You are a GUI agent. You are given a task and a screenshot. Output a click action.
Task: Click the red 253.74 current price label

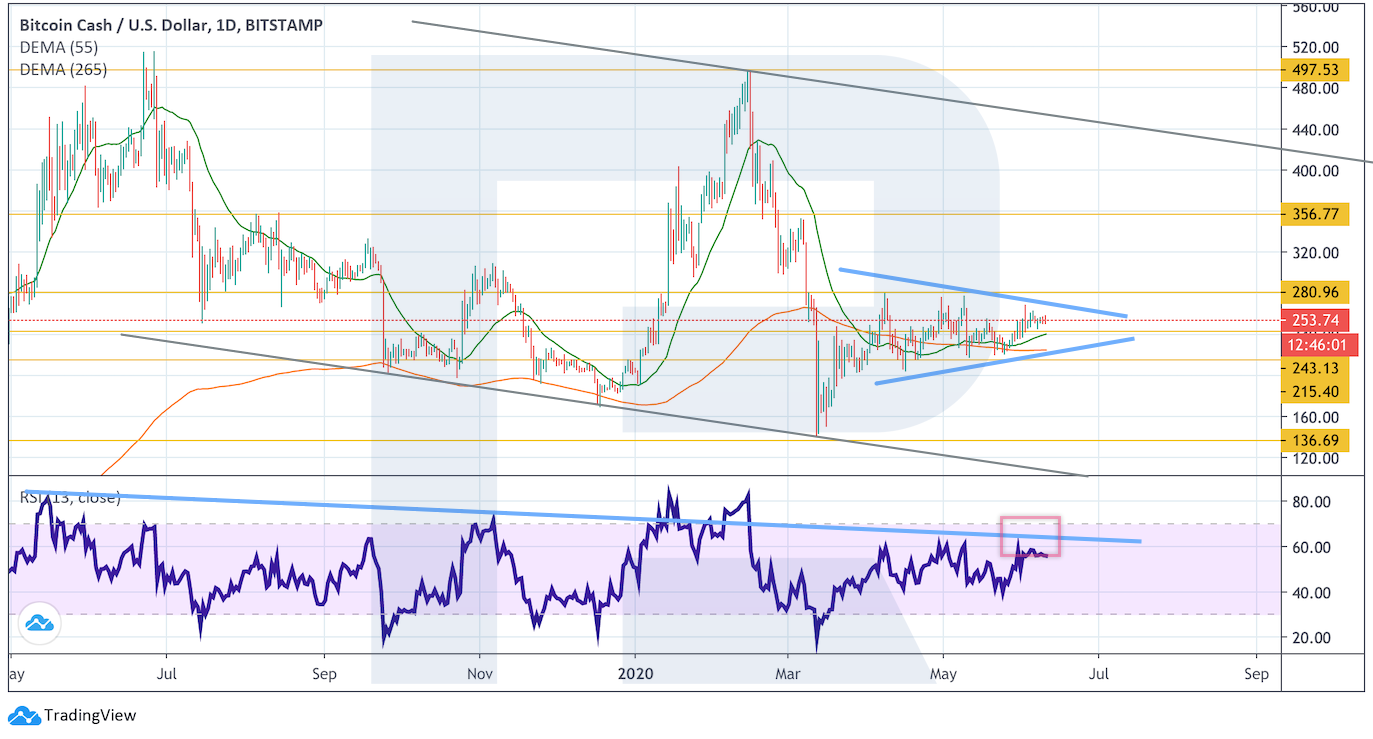pyautogui.click(x=1315, y=320)
